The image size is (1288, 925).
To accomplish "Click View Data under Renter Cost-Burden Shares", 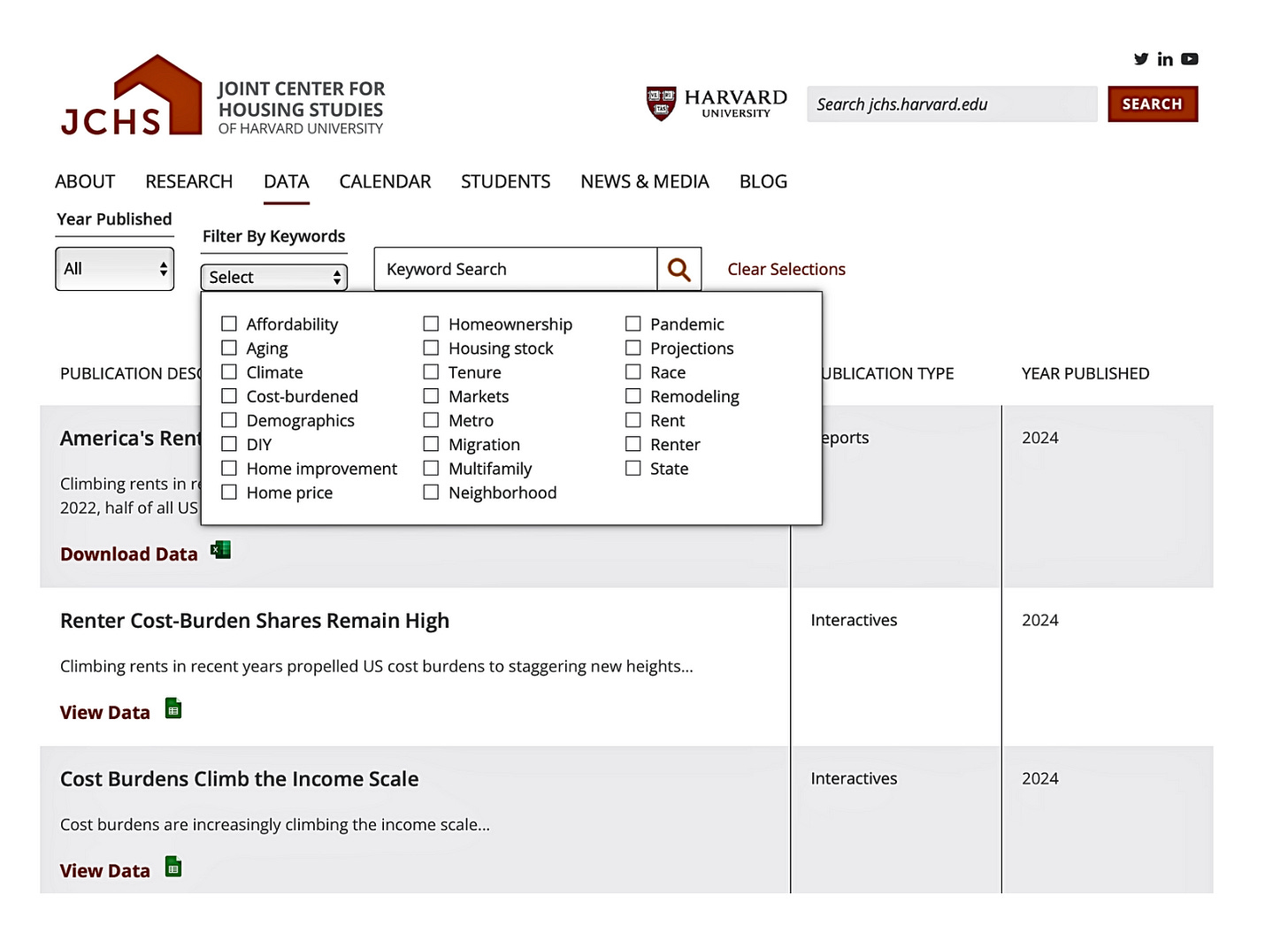I will [x=105, y=713].
